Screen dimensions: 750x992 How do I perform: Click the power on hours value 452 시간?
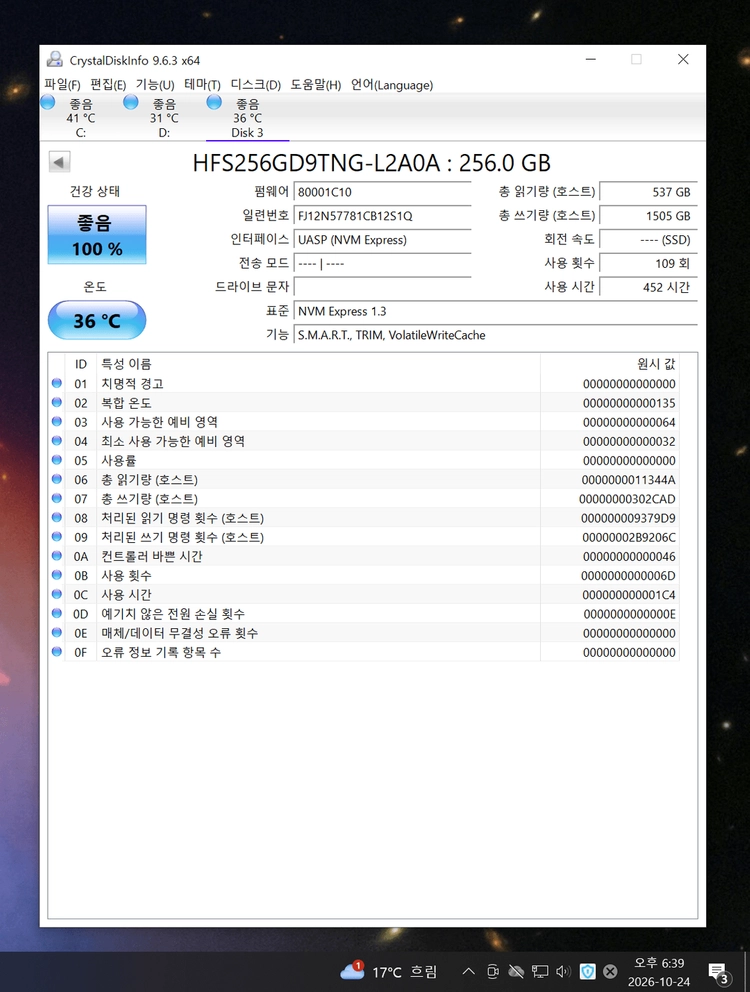point(648,287)
